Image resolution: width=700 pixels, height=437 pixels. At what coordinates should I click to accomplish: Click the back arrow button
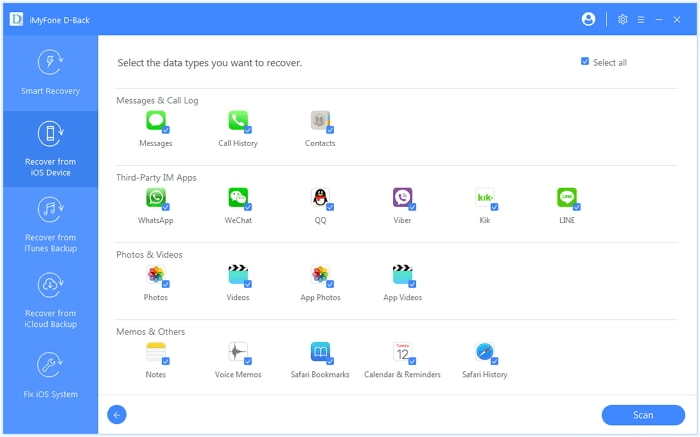tap(117, 415)
